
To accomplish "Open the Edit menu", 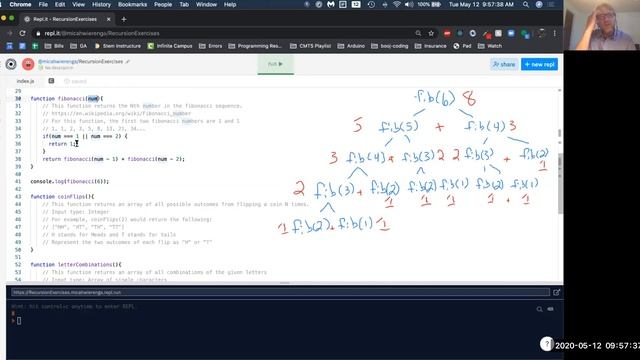I will (60, 4).
